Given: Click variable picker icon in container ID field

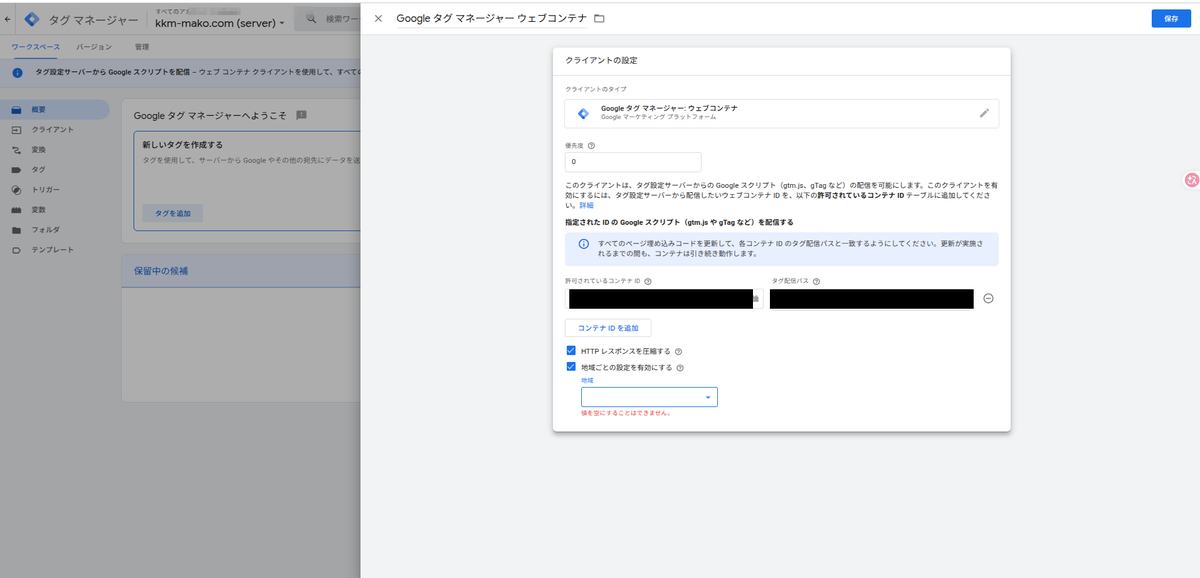Looking at the screenshot, I should tap(756, 298).
